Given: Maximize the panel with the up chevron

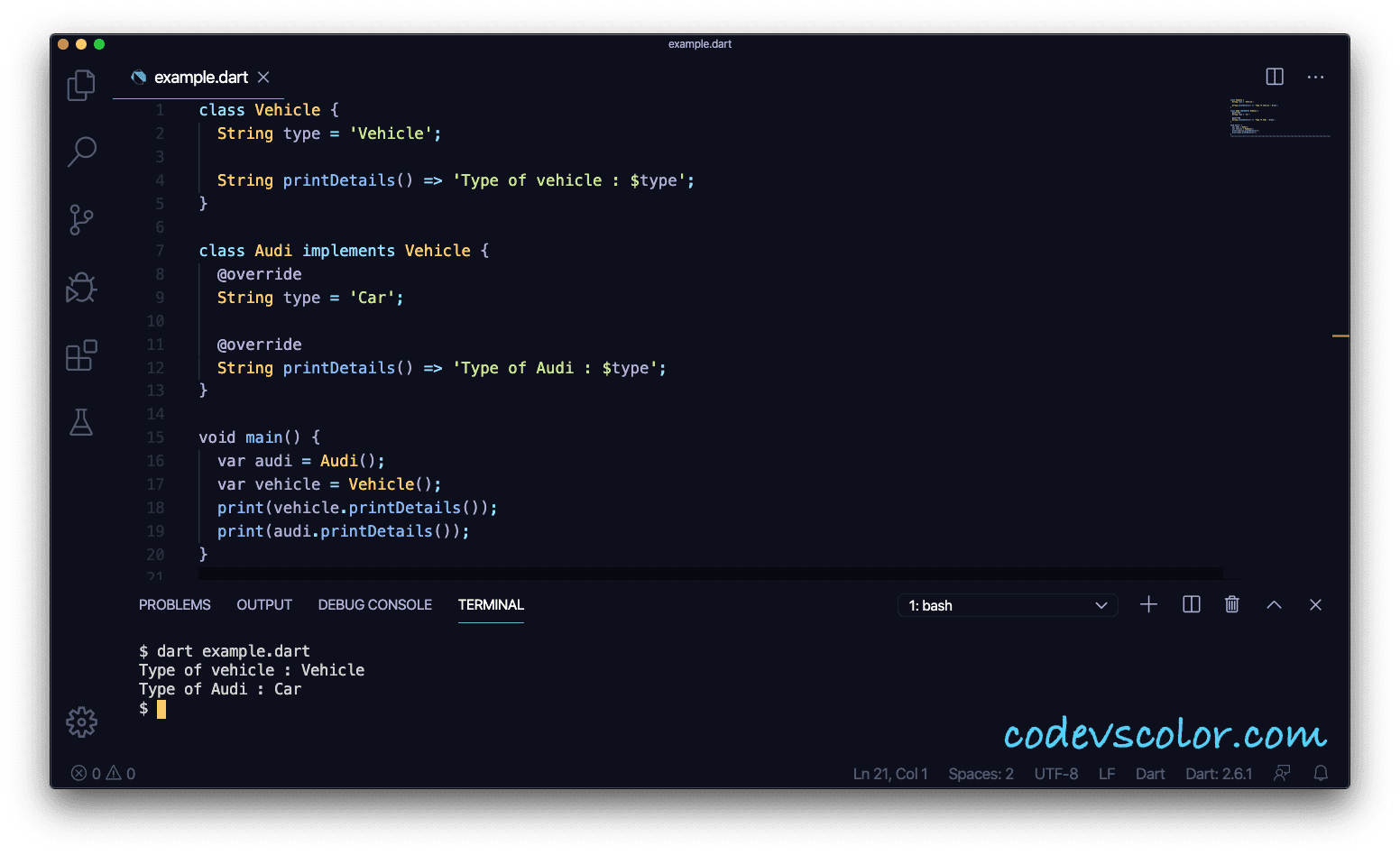Looking at the screenshot, I should pos(1274,604).
